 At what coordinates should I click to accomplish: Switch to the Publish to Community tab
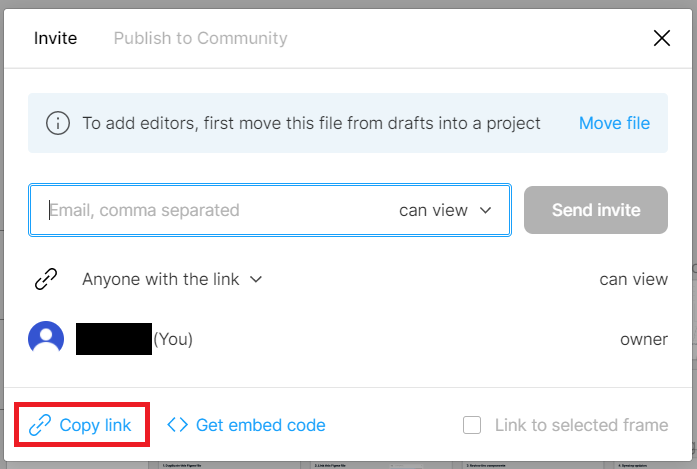(200, 38)
